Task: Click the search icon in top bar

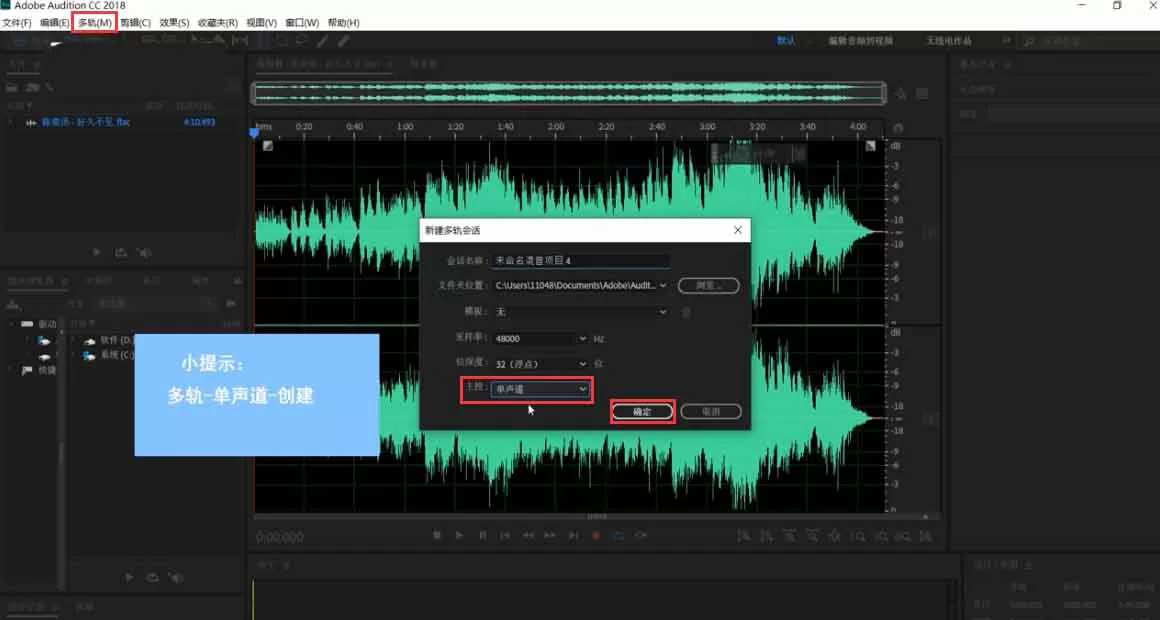Action: click(x=1029, y=41)
